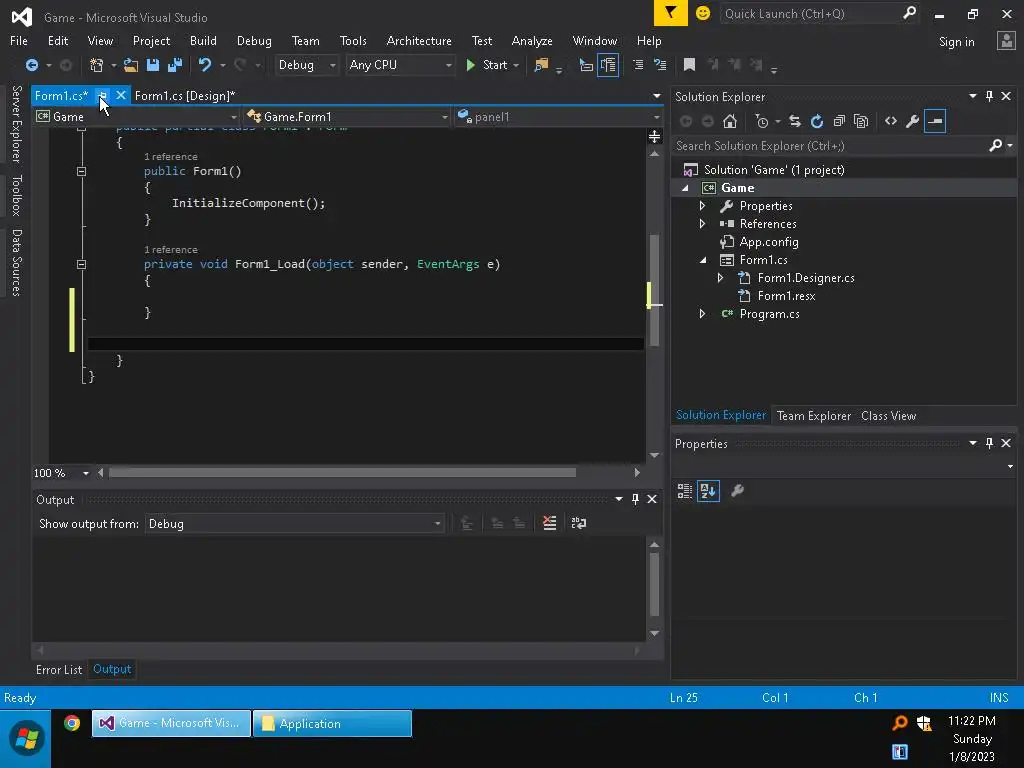Switch to Form1.cs [Design] tab
Viewport: 1024px width, 768px height.
(185, 96)
